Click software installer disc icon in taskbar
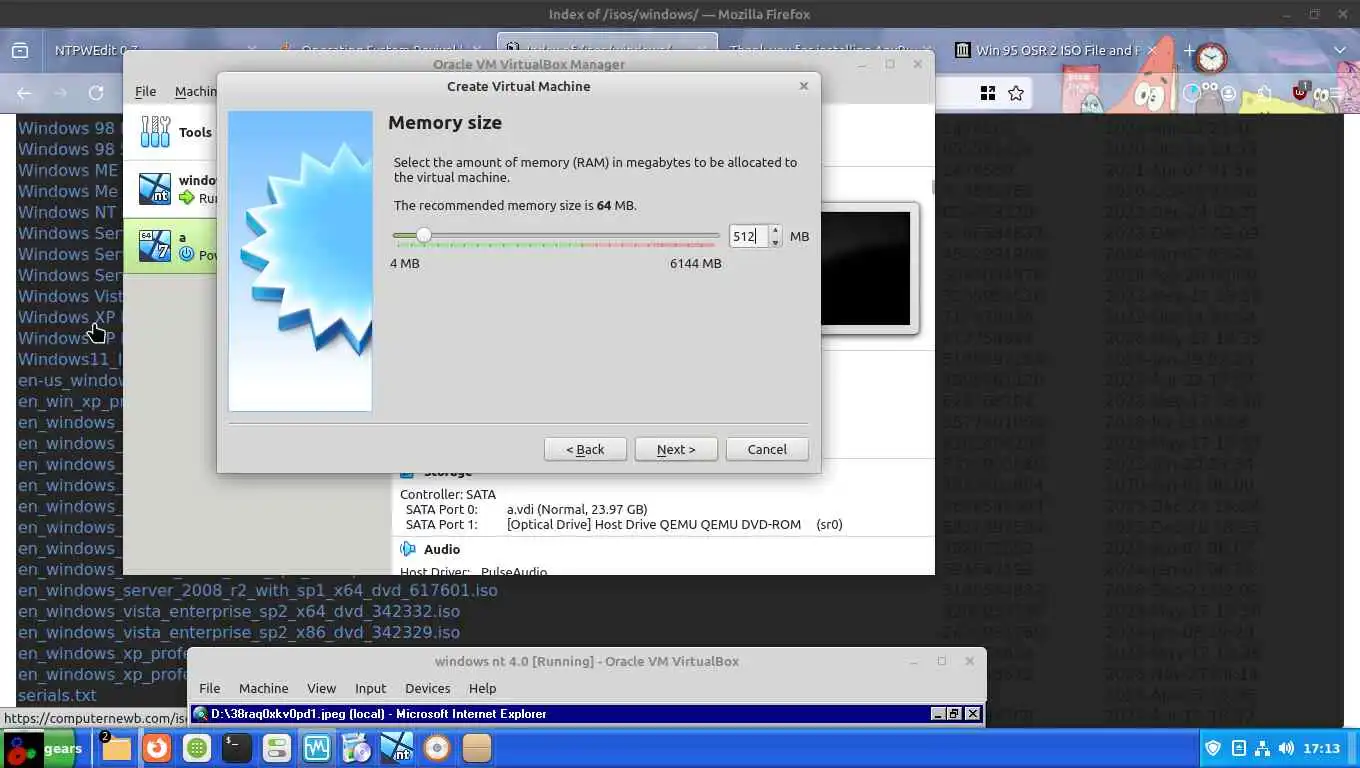Viewport: 1360px width, 768px height. (x=357, y=748)
